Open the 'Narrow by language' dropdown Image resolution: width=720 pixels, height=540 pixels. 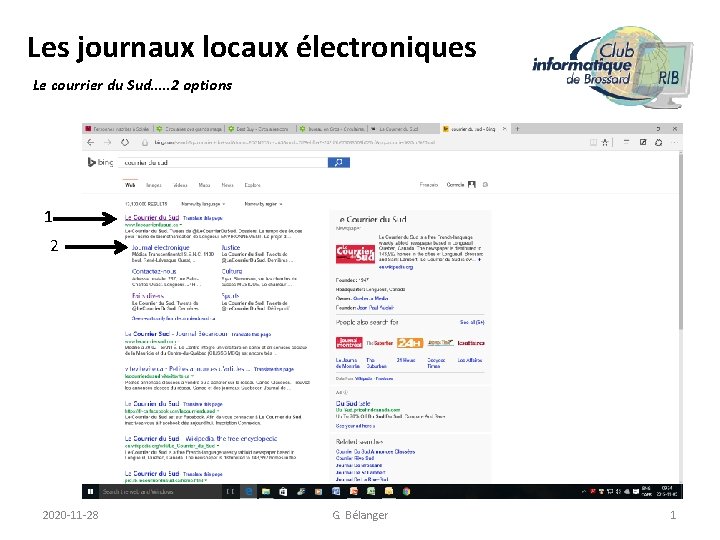[x=203, y=204]
